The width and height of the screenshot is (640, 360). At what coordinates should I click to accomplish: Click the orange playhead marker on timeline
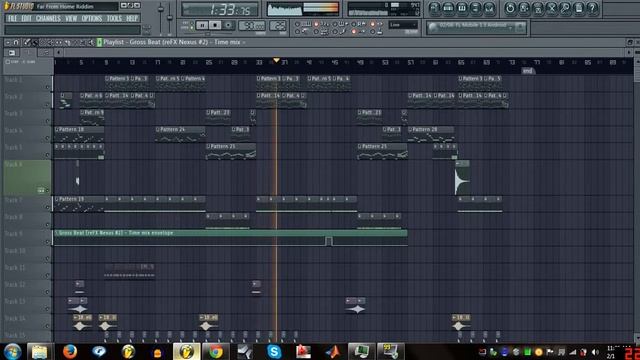276,60
